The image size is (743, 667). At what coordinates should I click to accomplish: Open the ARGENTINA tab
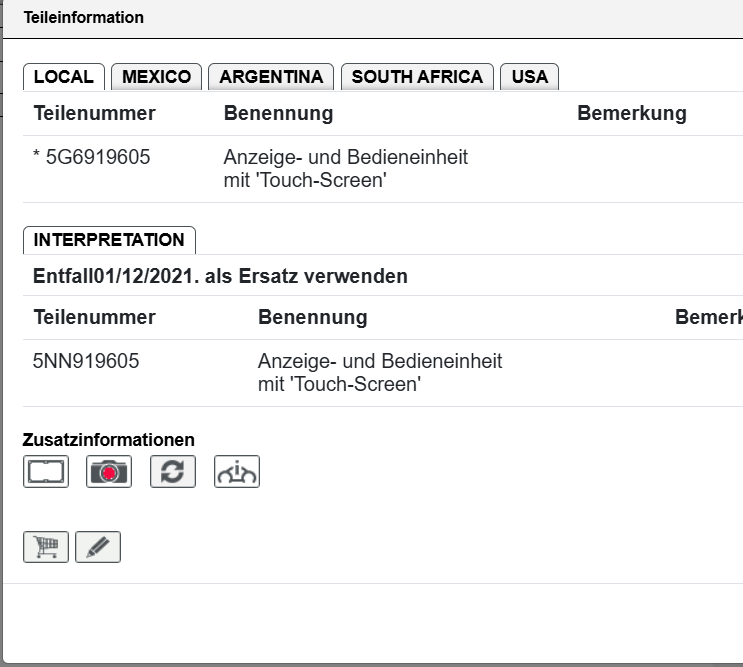click(x=271, y=77)
